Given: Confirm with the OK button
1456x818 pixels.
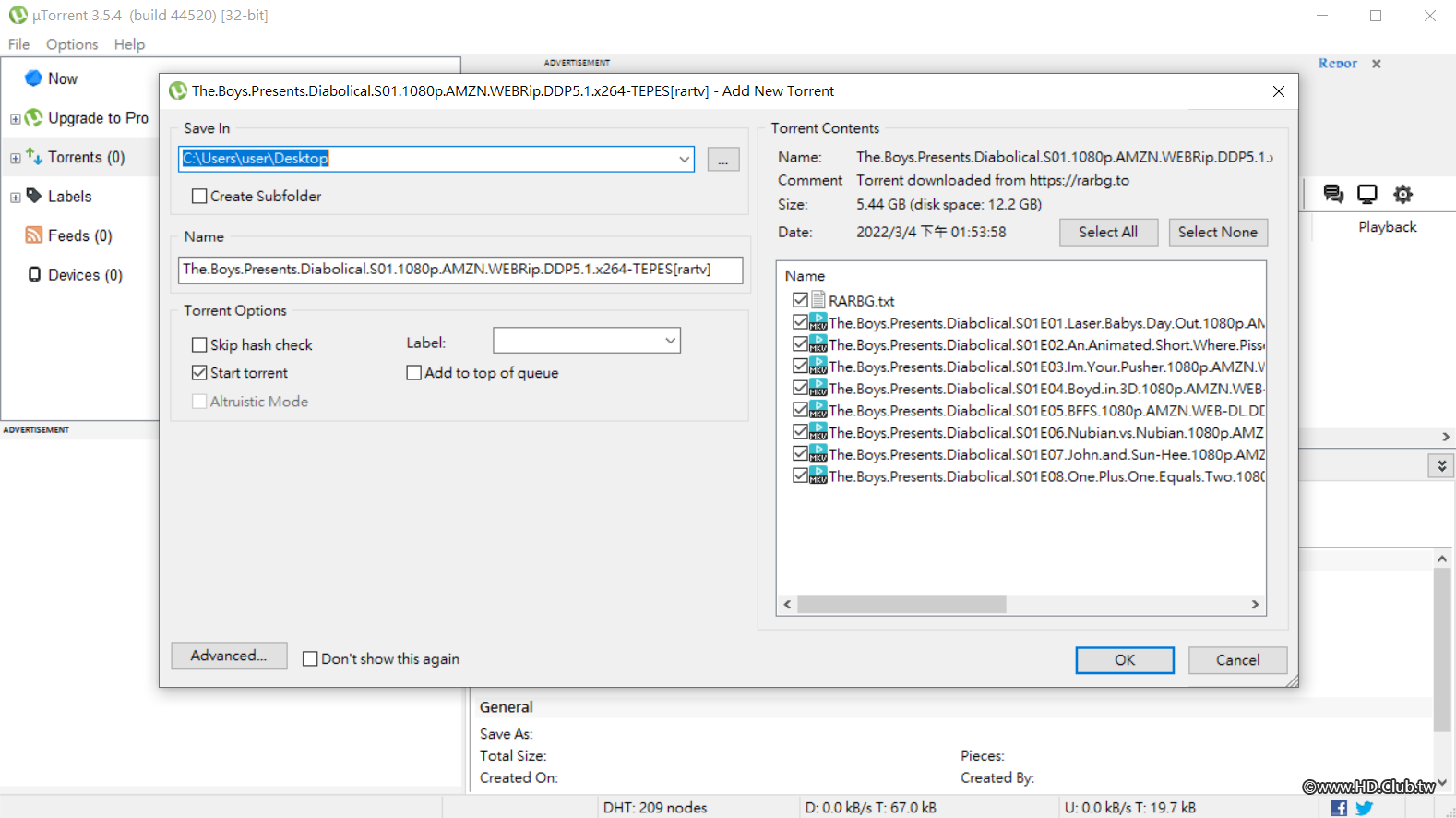Looking at the screenshot, I should [1125, 660].
